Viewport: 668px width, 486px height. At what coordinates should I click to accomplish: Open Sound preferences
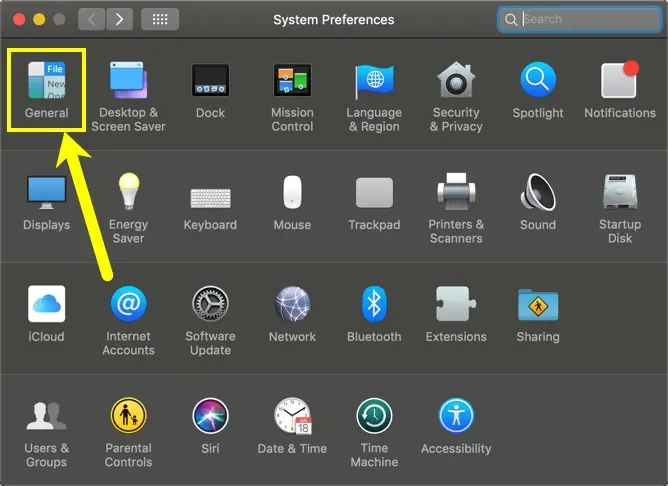[x=538, y=202]
